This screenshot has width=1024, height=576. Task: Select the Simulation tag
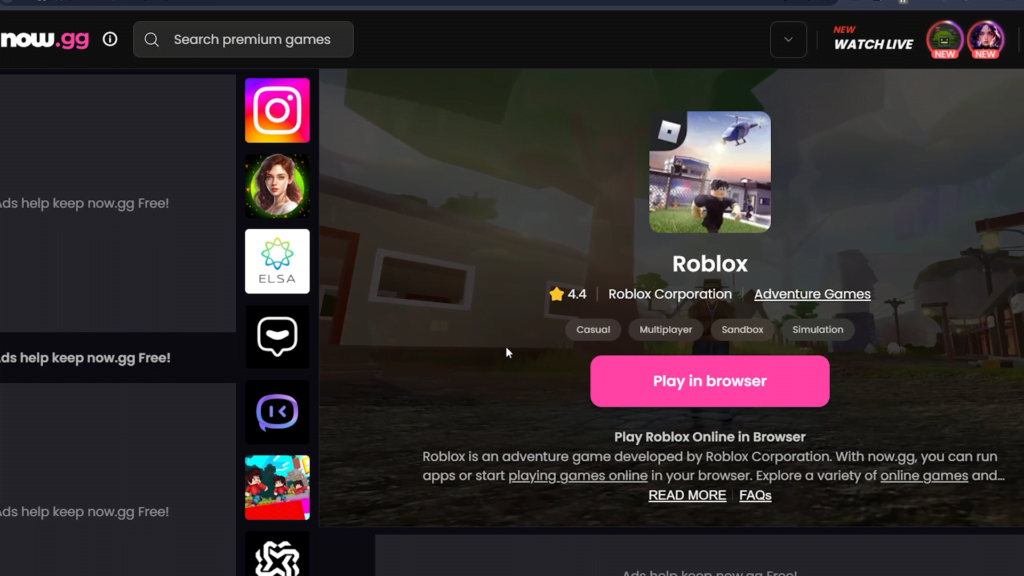pyautogui.click(x=818, y=330)
